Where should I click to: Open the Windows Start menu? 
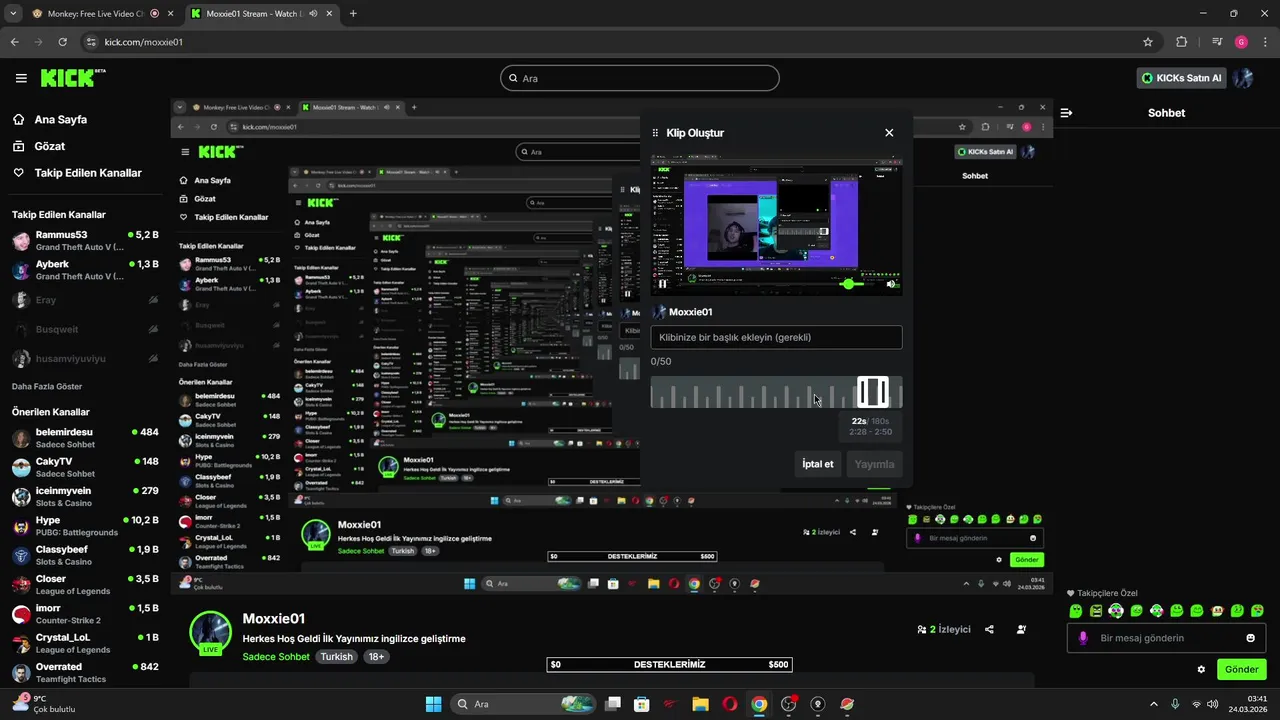(433, 704)
